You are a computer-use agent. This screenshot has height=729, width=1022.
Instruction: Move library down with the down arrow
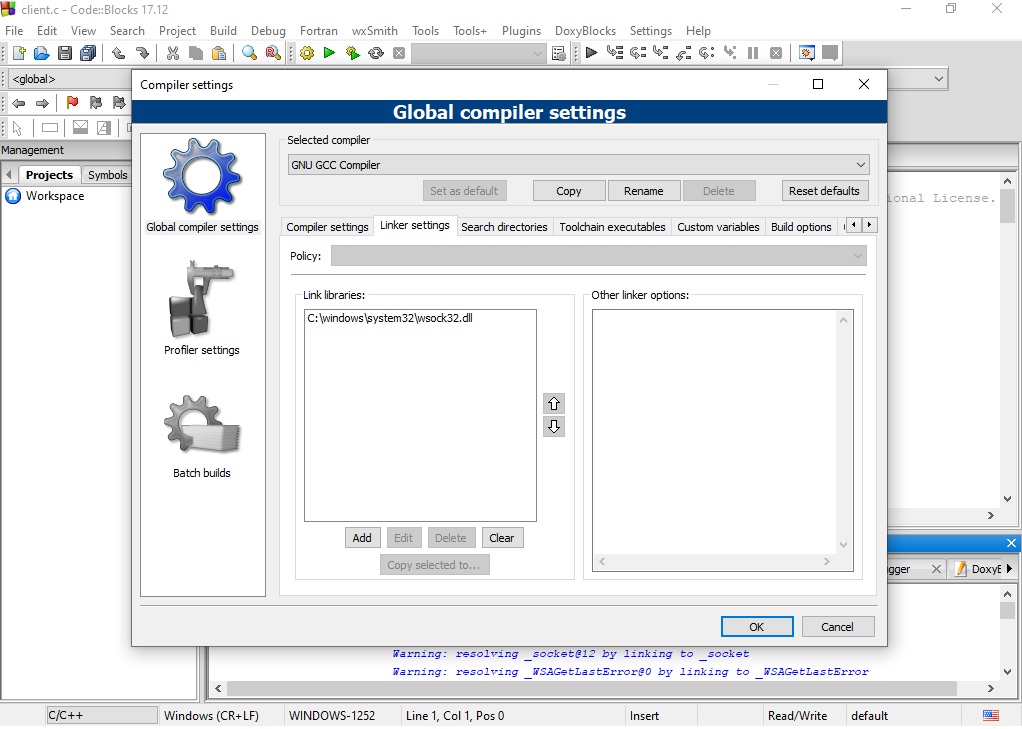click(553, 426)
